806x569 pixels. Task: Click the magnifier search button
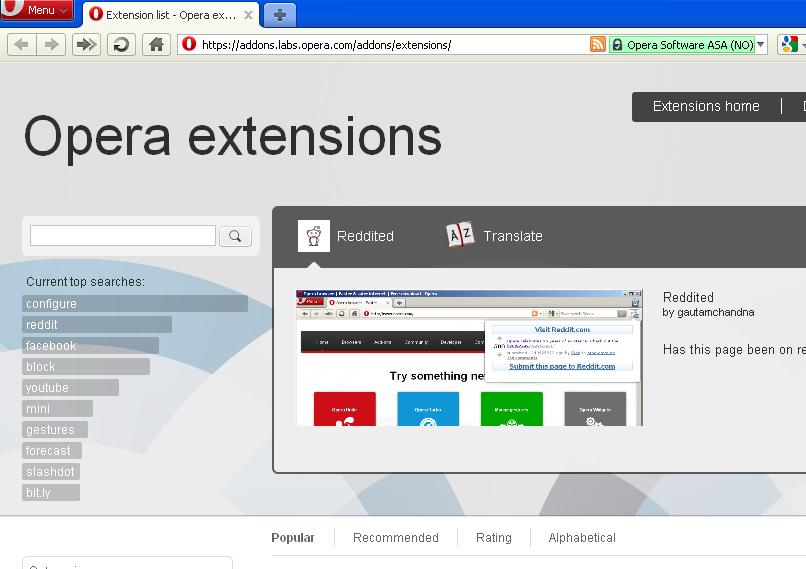click(235, 236)
